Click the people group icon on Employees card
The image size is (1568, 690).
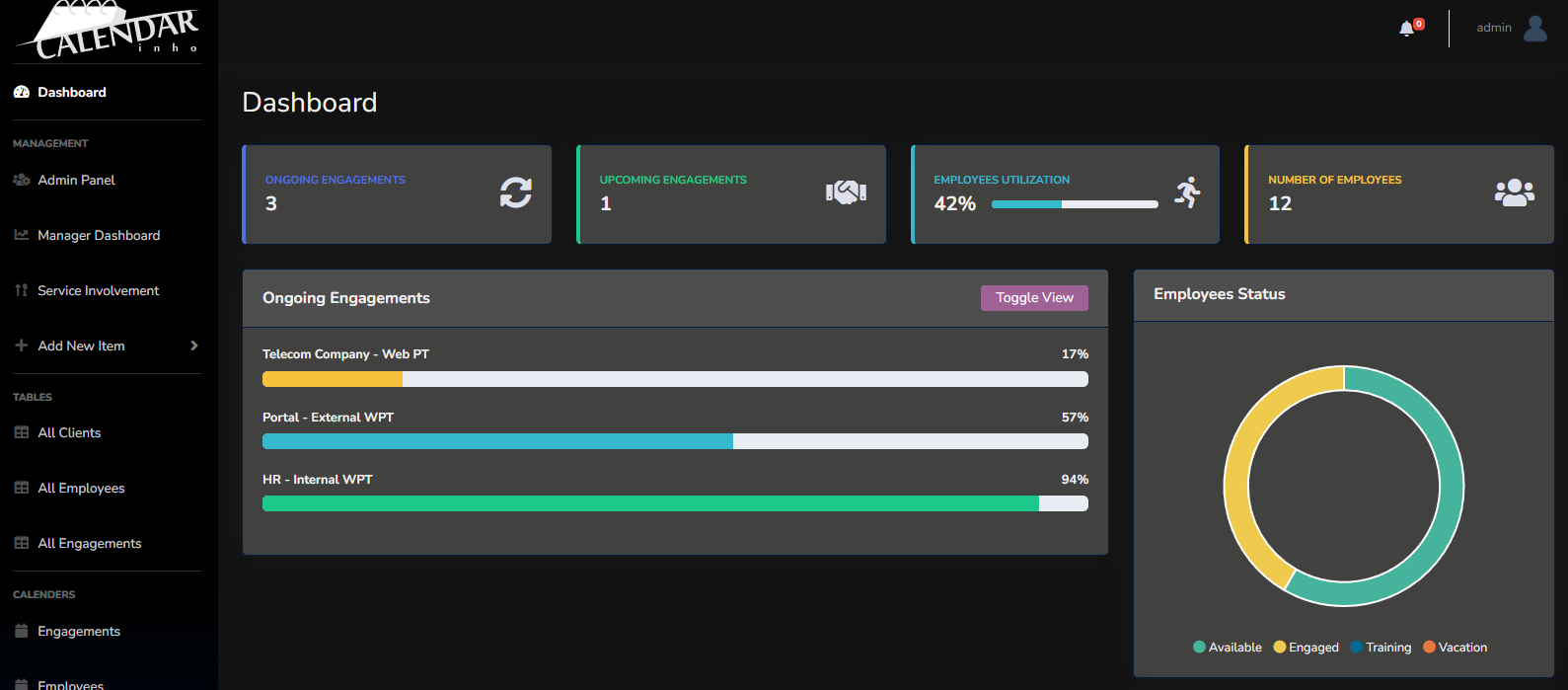pyautogui.click(x=1515, y=192)
